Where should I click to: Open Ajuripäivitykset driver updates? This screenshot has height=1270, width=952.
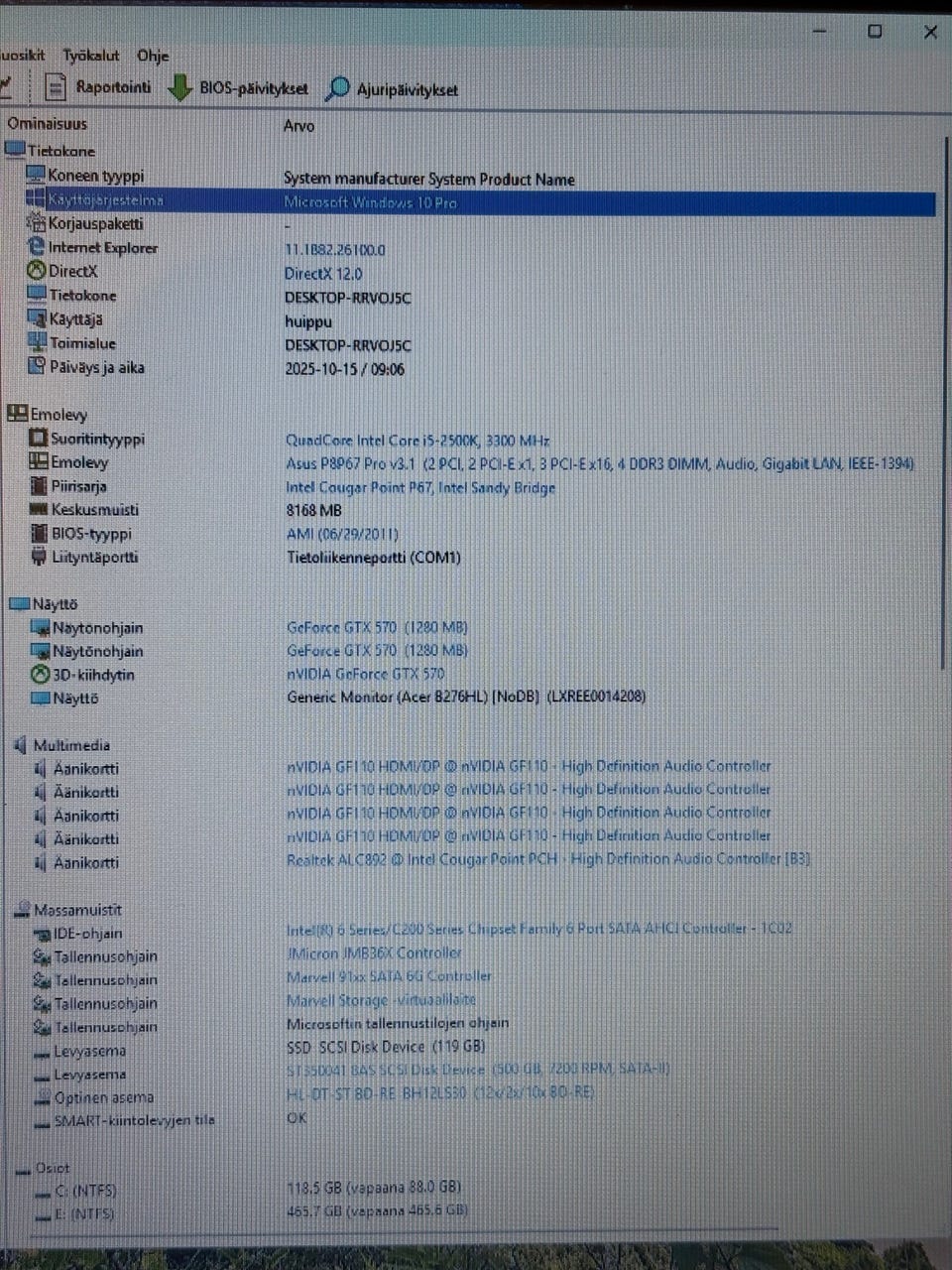coord(393,89)
